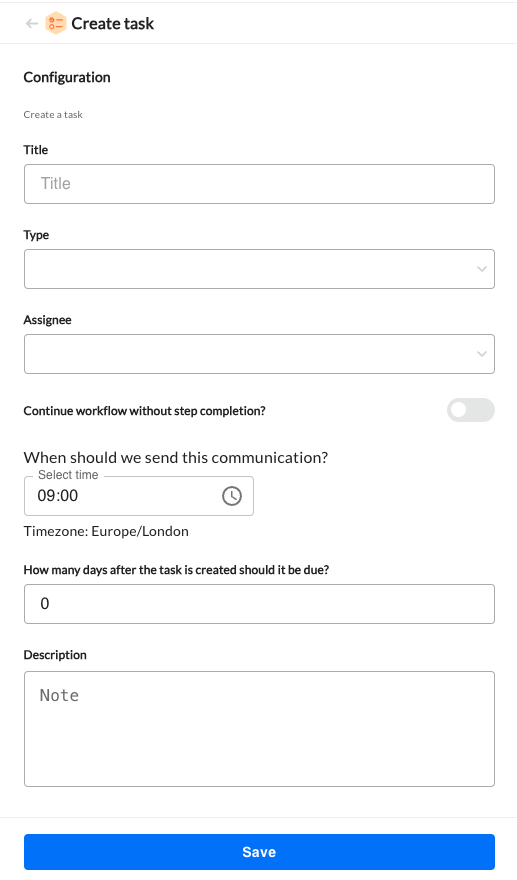
Task: Click the Create task header title
Action: pyautogui.click(x=112, y=24)
